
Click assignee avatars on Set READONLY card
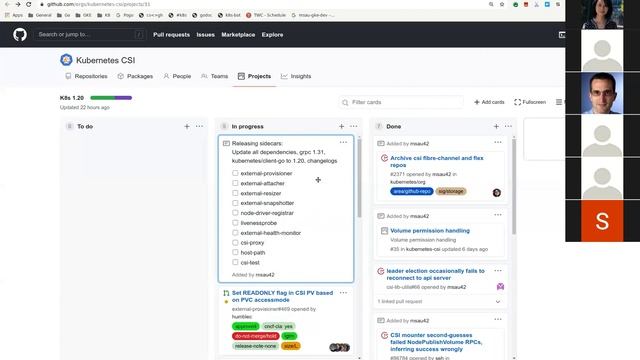[x=340, y=347]
